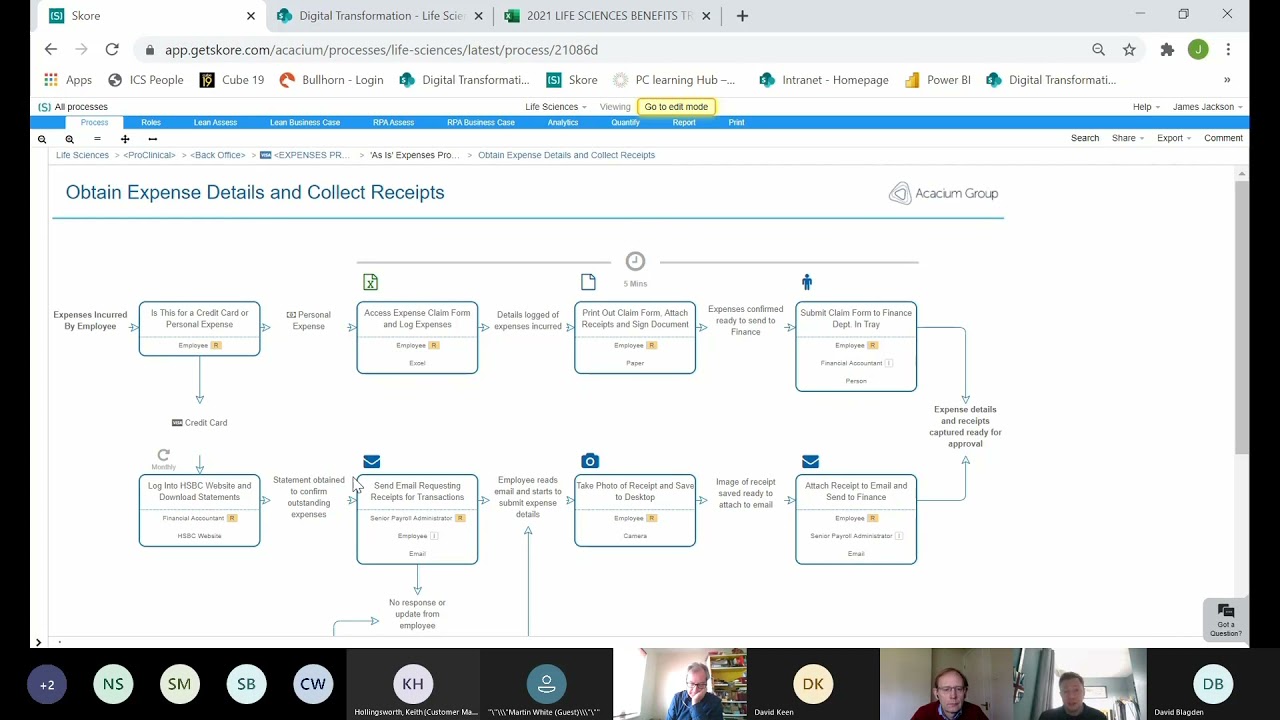Click the Chrome zoom magnifier in the address bar
The image size is (1280, 720).
click(1098, 49)
